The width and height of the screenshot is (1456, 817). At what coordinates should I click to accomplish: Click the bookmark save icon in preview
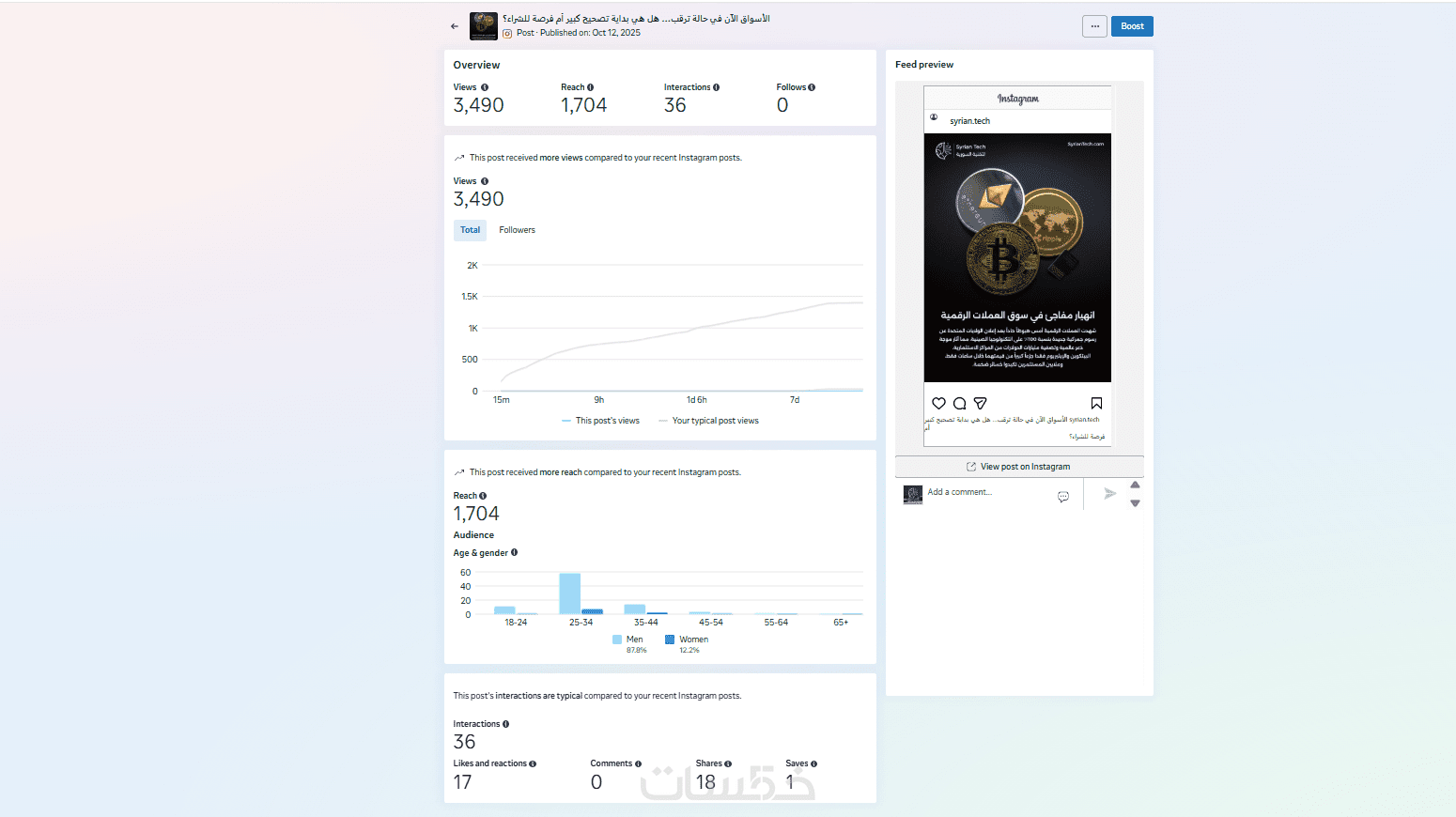click(1096, 404)
